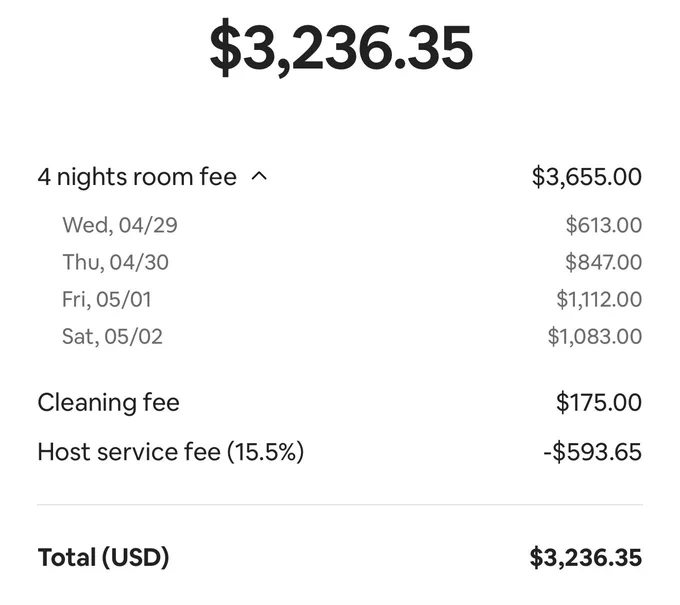Image resolution: width=680 pixels, height=605 pixels.
Task: Click the Sat, 05/02 night row
Action: click(x=340, y=336)
